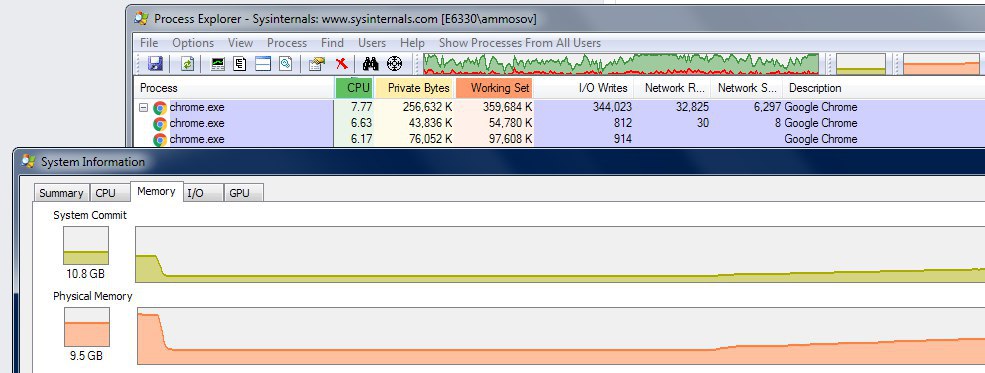This screenshot has height=373, width=985.
Task: Select the chrome.exe row with 7.77 CPU
Action: tap(559, 107)
